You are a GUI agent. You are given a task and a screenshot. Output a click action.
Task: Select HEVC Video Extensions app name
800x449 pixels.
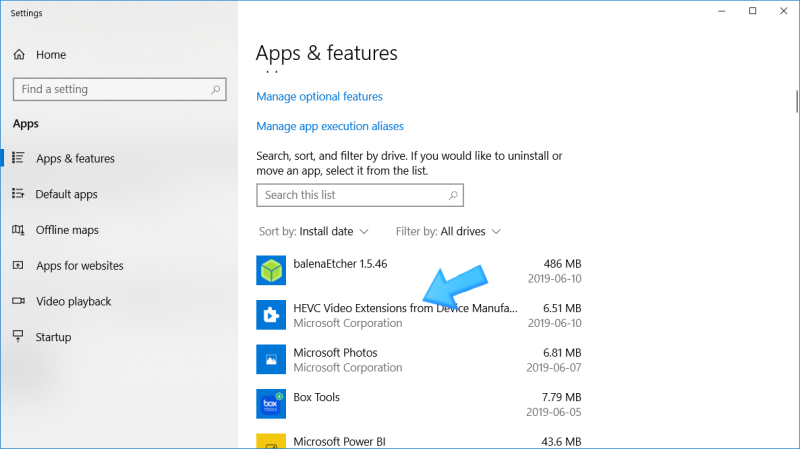pyautogui.click(x=405, y=308)
